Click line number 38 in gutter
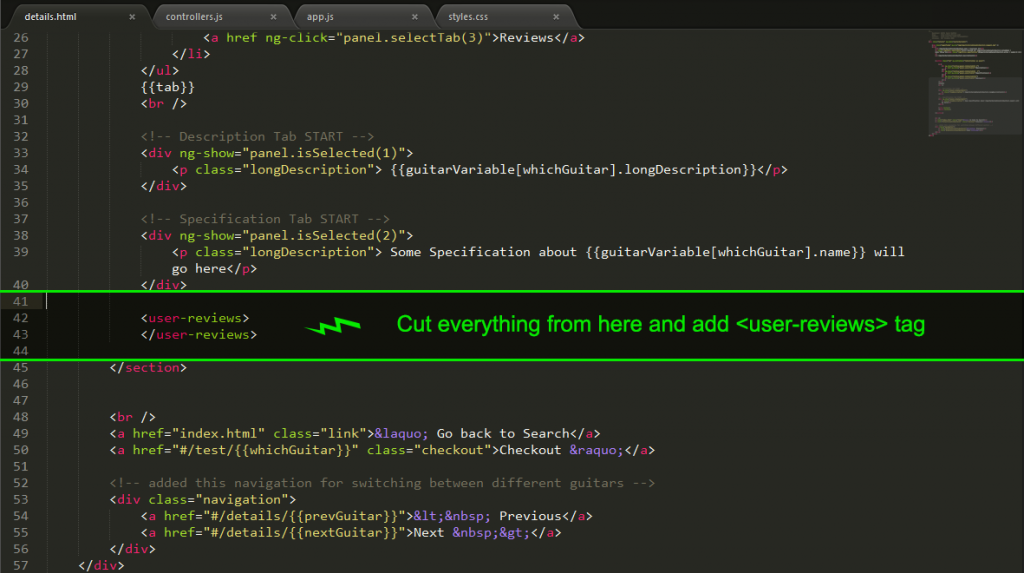 (21, 235)
